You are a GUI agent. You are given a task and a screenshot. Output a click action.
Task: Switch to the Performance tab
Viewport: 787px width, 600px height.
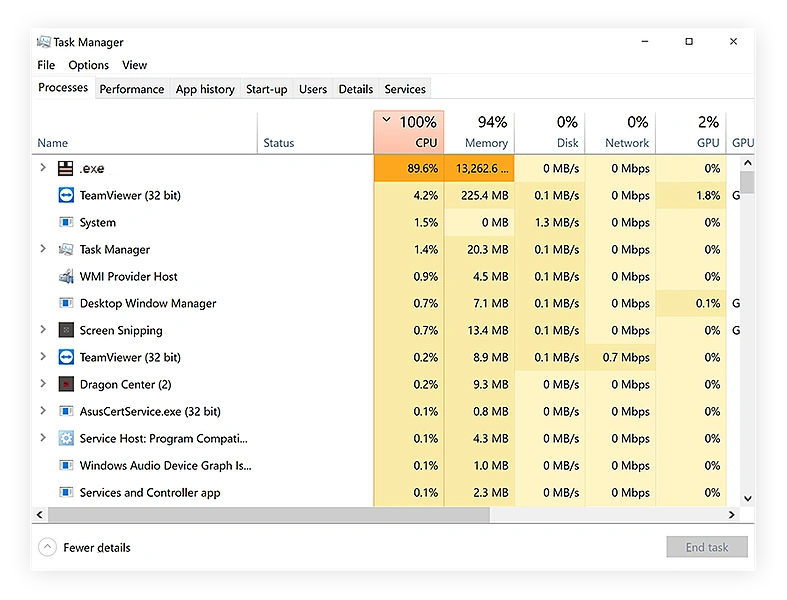click(131, 89)
